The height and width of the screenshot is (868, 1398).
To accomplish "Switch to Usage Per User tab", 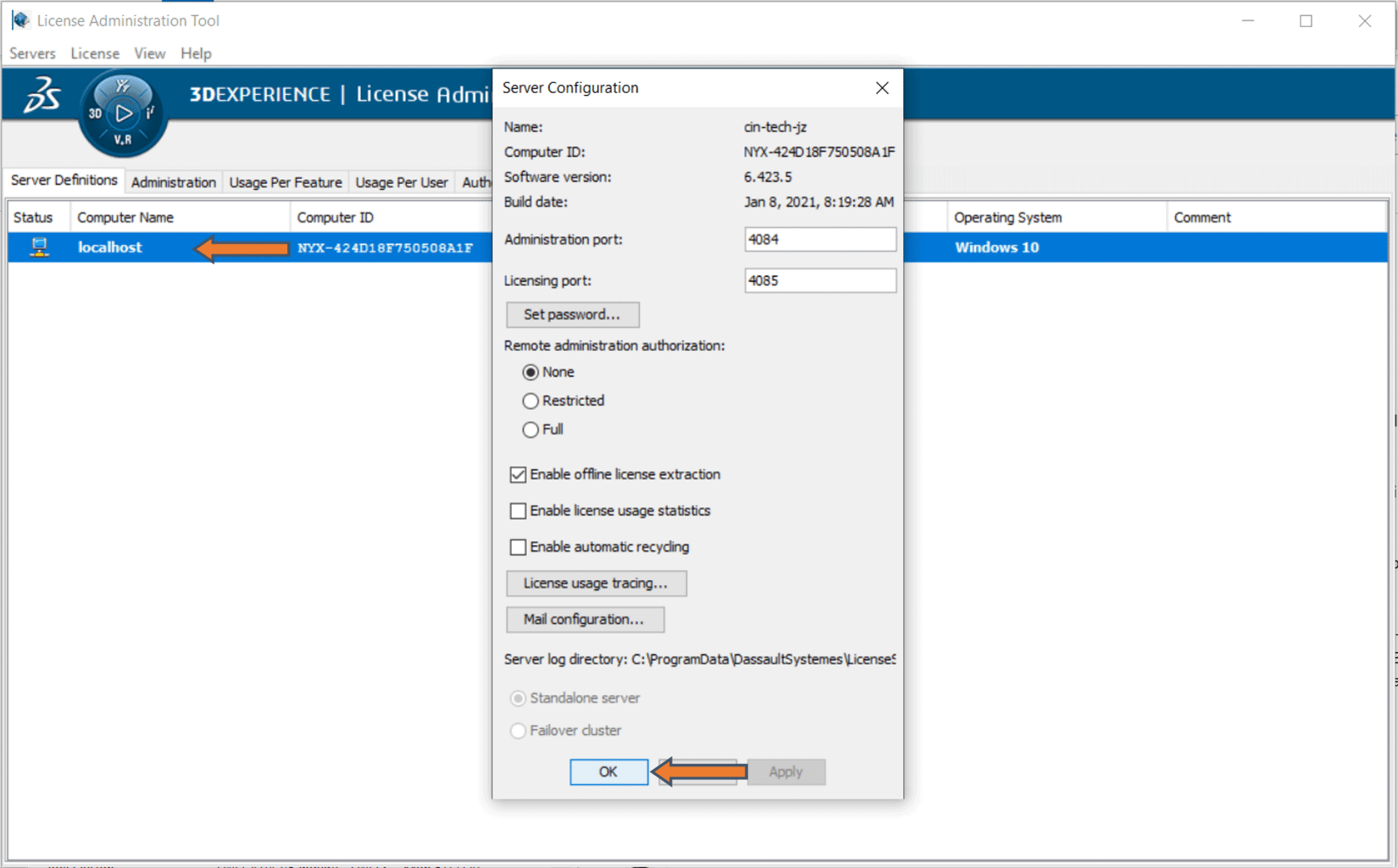I will 402,182.
